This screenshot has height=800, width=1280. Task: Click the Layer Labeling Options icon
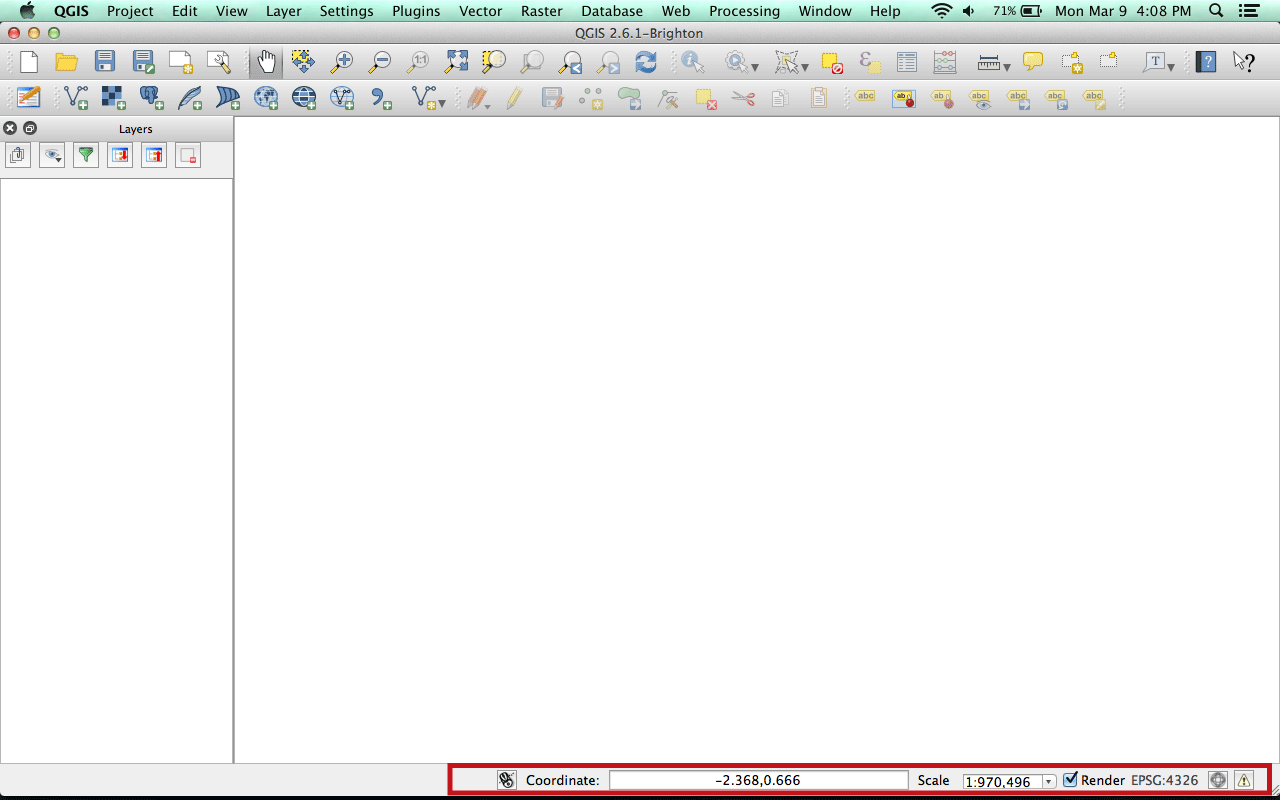(865, 98)
